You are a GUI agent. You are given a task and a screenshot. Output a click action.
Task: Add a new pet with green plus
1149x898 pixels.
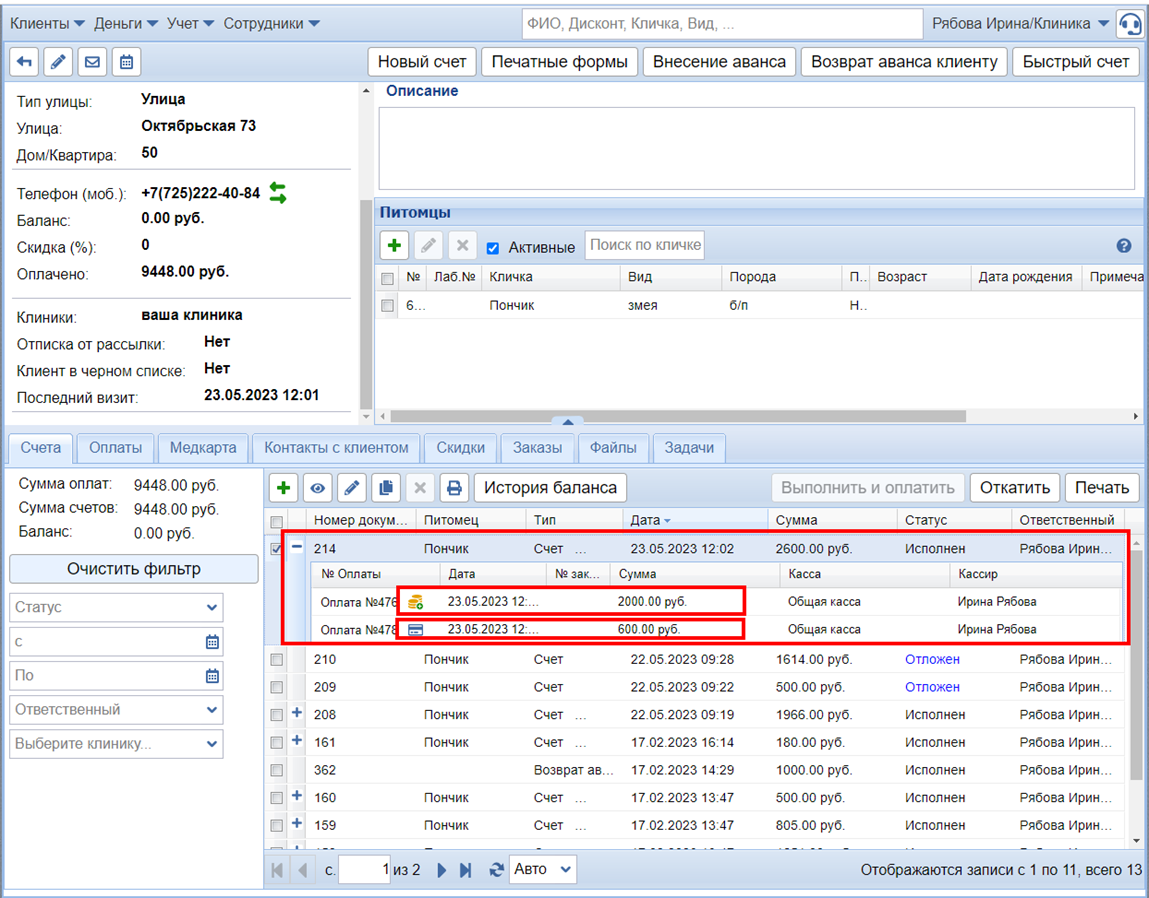pyautogui.click(x=394, y=245)
